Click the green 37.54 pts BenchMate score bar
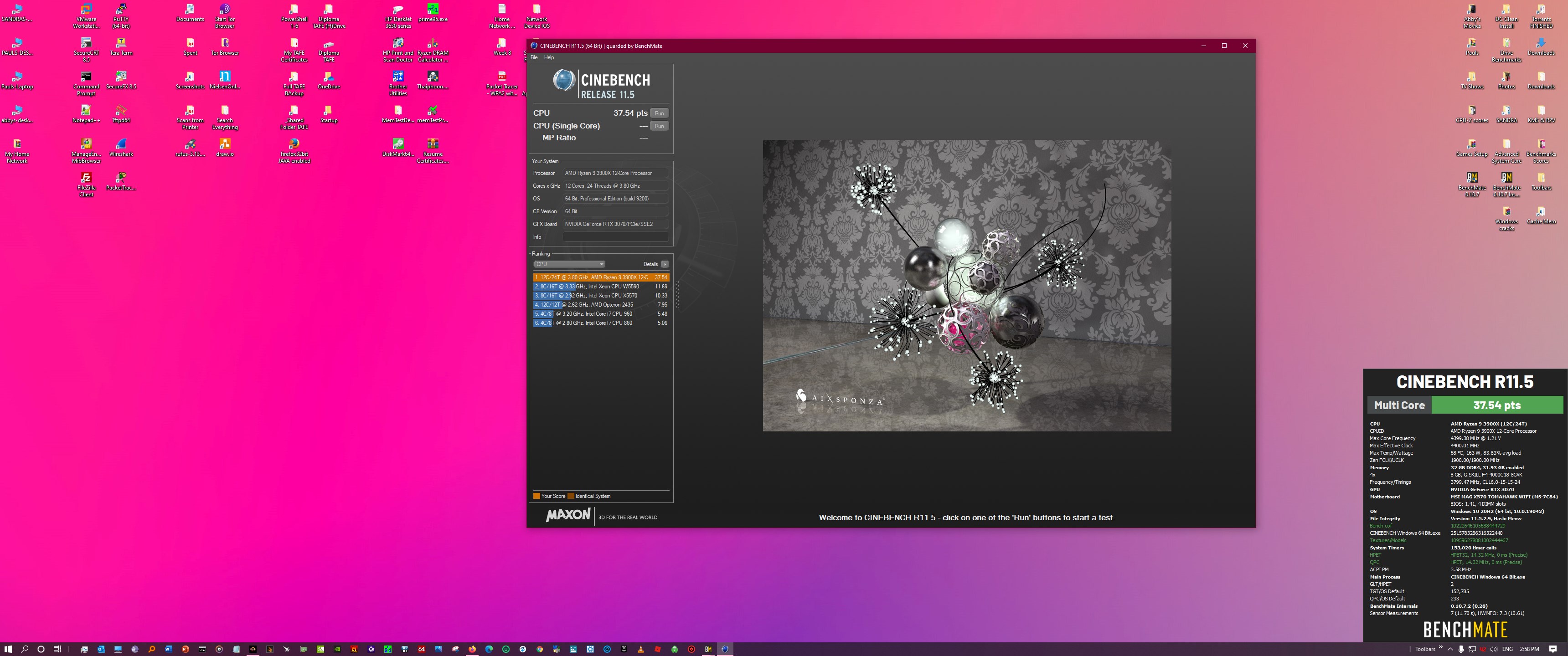The height and width of the screenshot is (656, 1568). pyautogui.click(x=1497, y=405)
